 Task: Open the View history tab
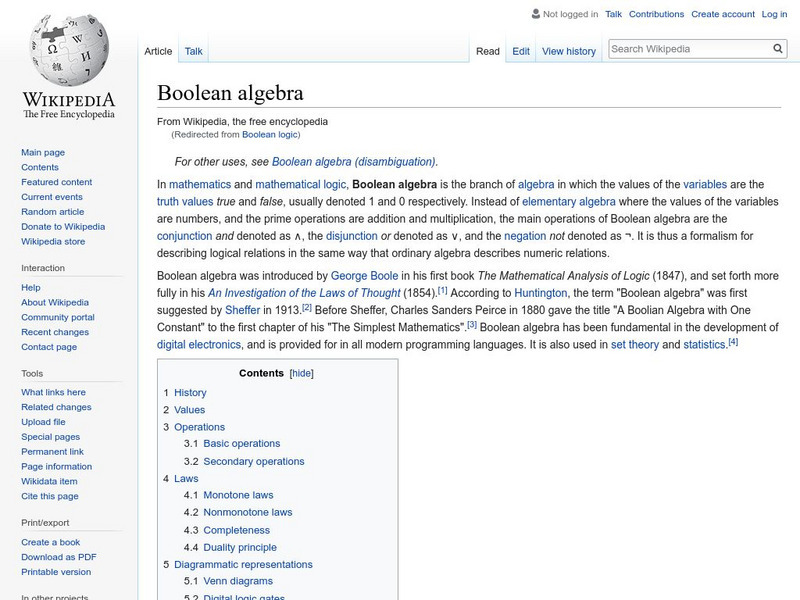pos(568,50)
